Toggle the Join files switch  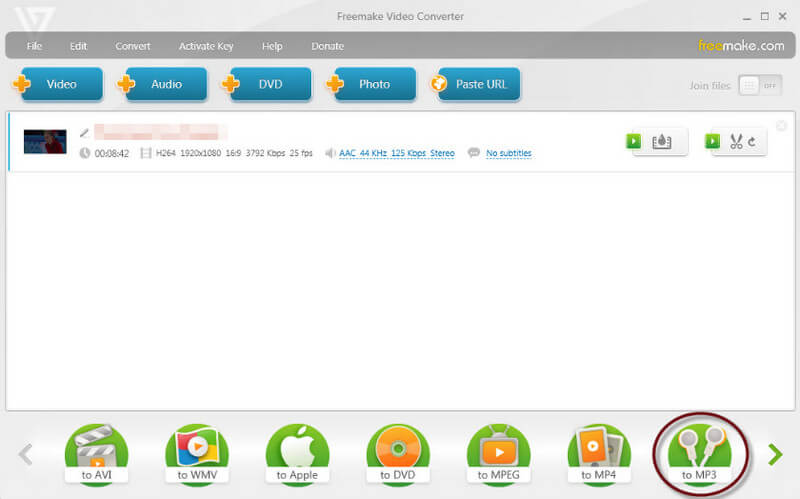click(760, 86)
